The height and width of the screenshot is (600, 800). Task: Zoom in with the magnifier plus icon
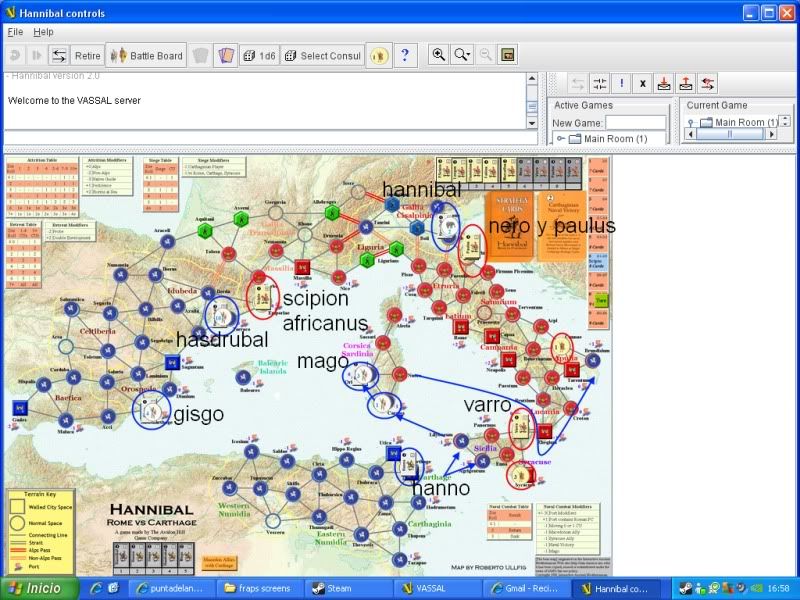438,55
